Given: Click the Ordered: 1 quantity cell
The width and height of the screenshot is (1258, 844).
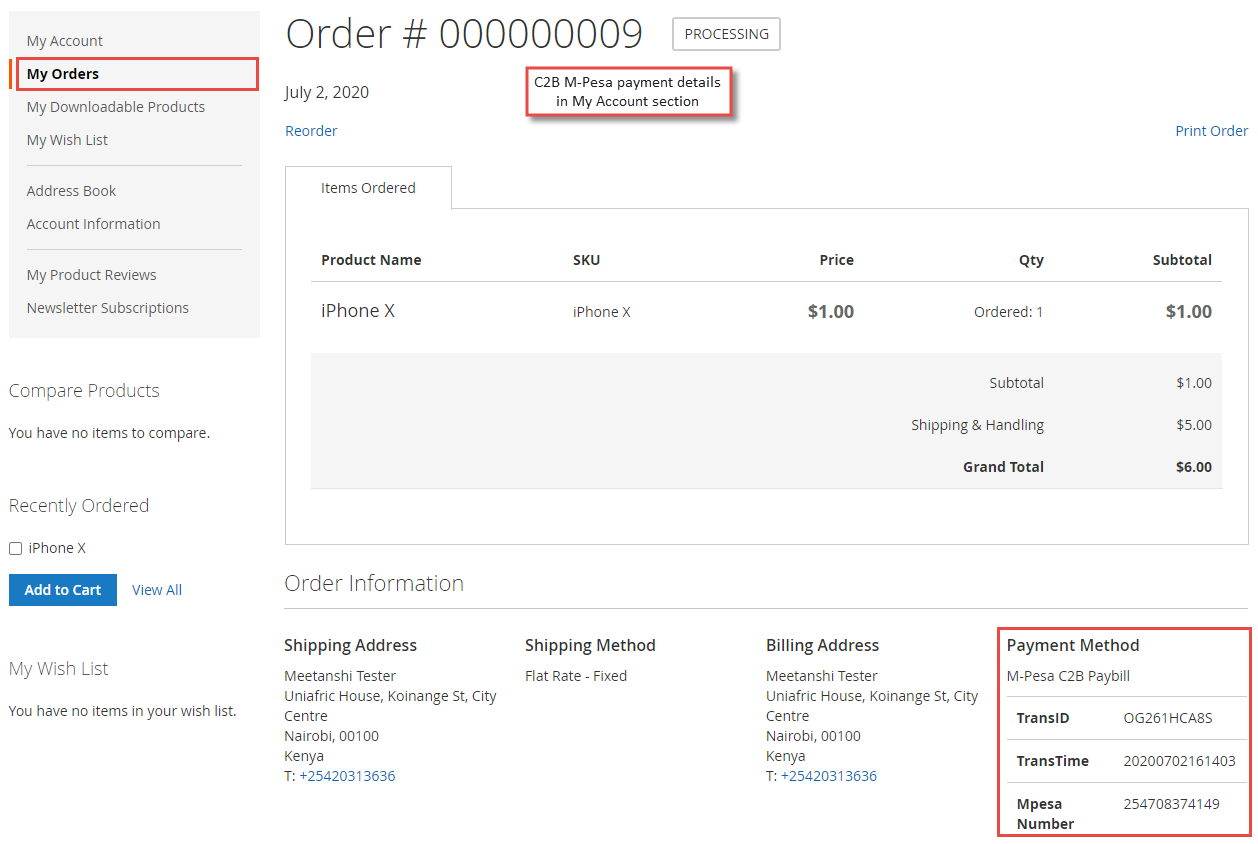Looking at the screenshot, I should pyautogui.click(x=1008, y=312).
